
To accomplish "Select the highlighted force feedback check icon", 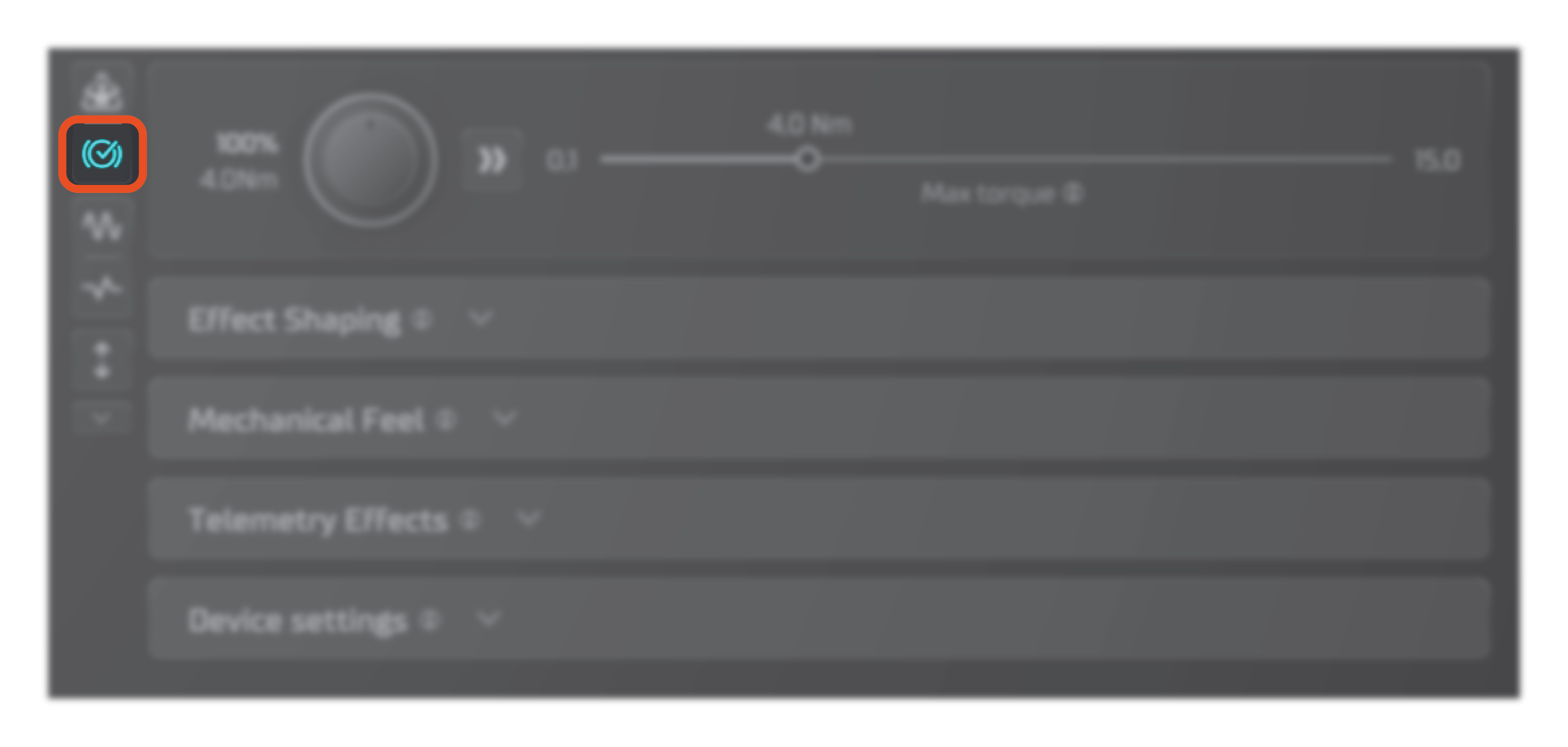I will (x=102, y=154).
